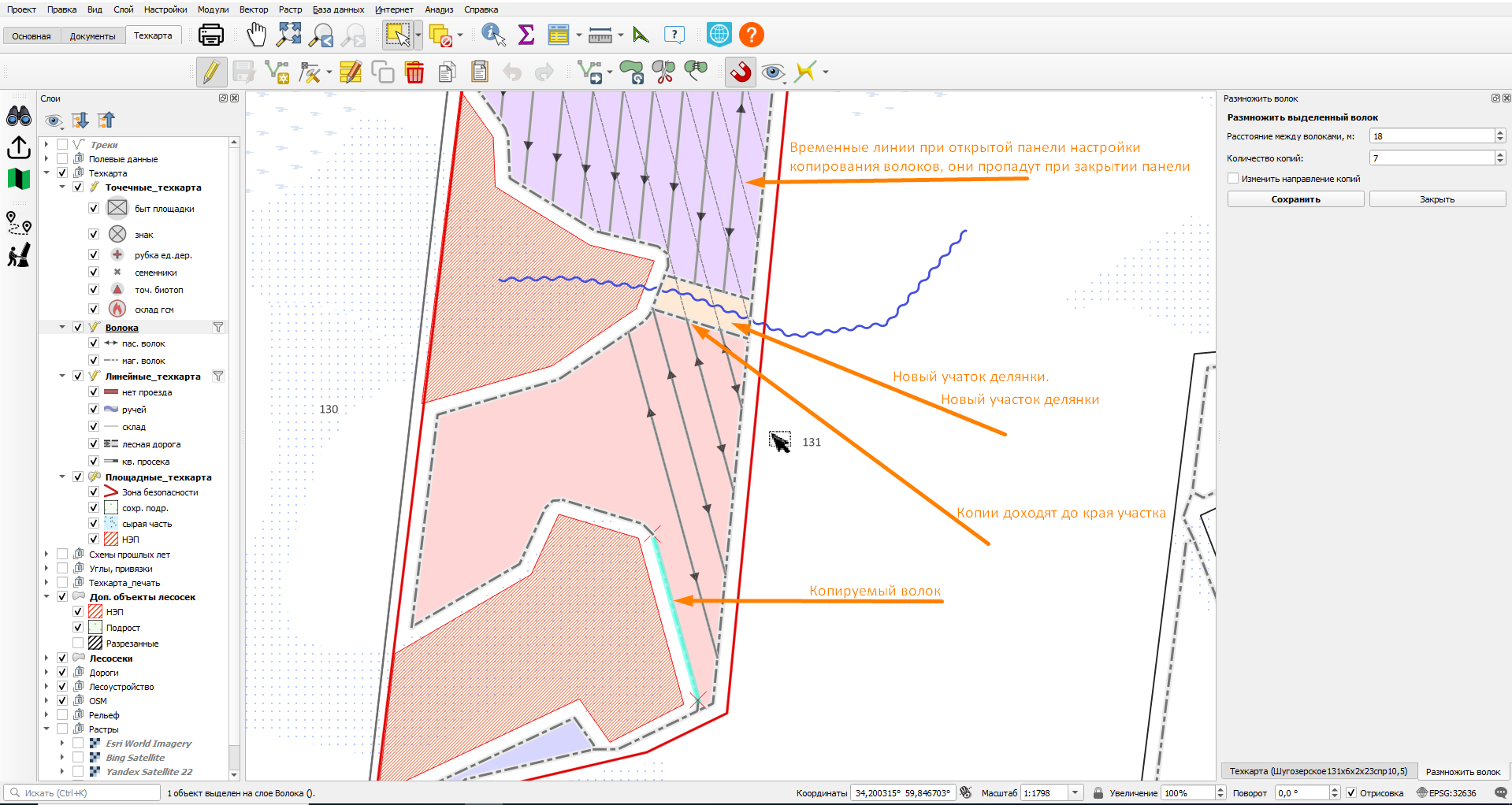Click the Сохранить button
The height and width of the screenshot is (805, 1512).
[1295, 199]
